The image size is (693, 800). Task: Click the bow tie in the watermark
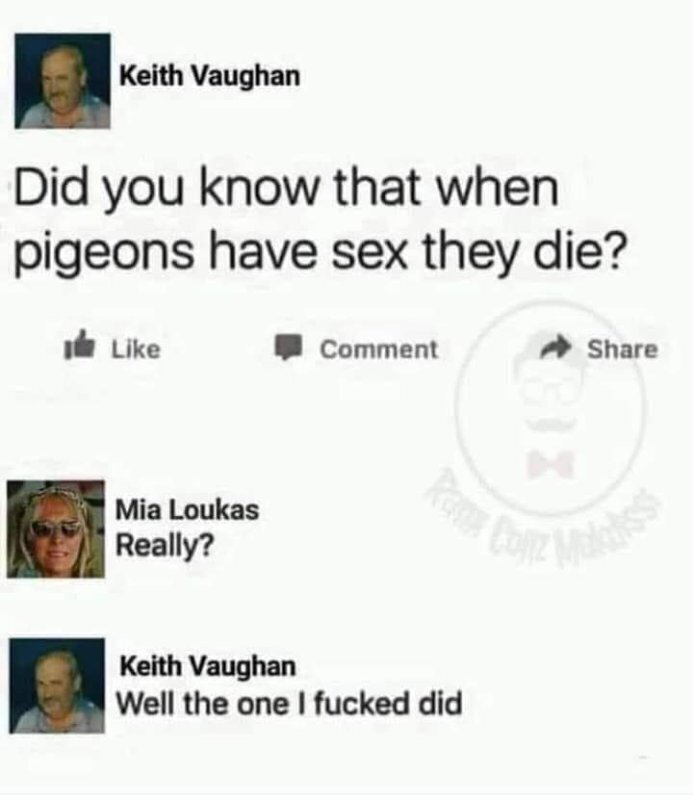pos(552,464)
